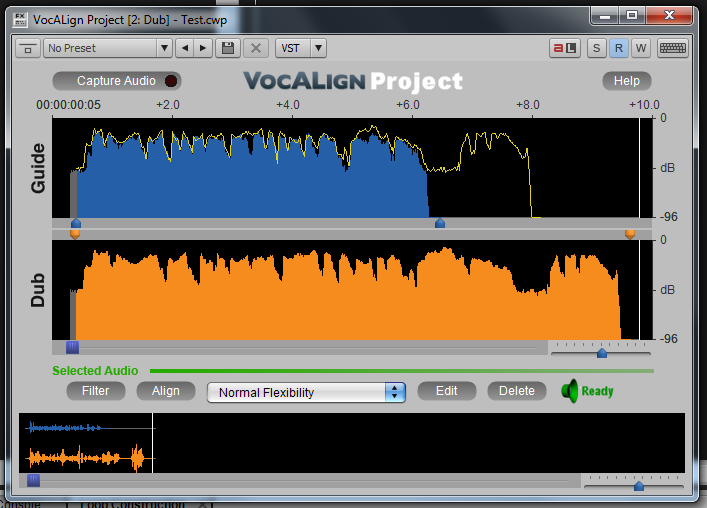Toggle the R automation read button
This screenshot has width=707, height=508.
619,48
